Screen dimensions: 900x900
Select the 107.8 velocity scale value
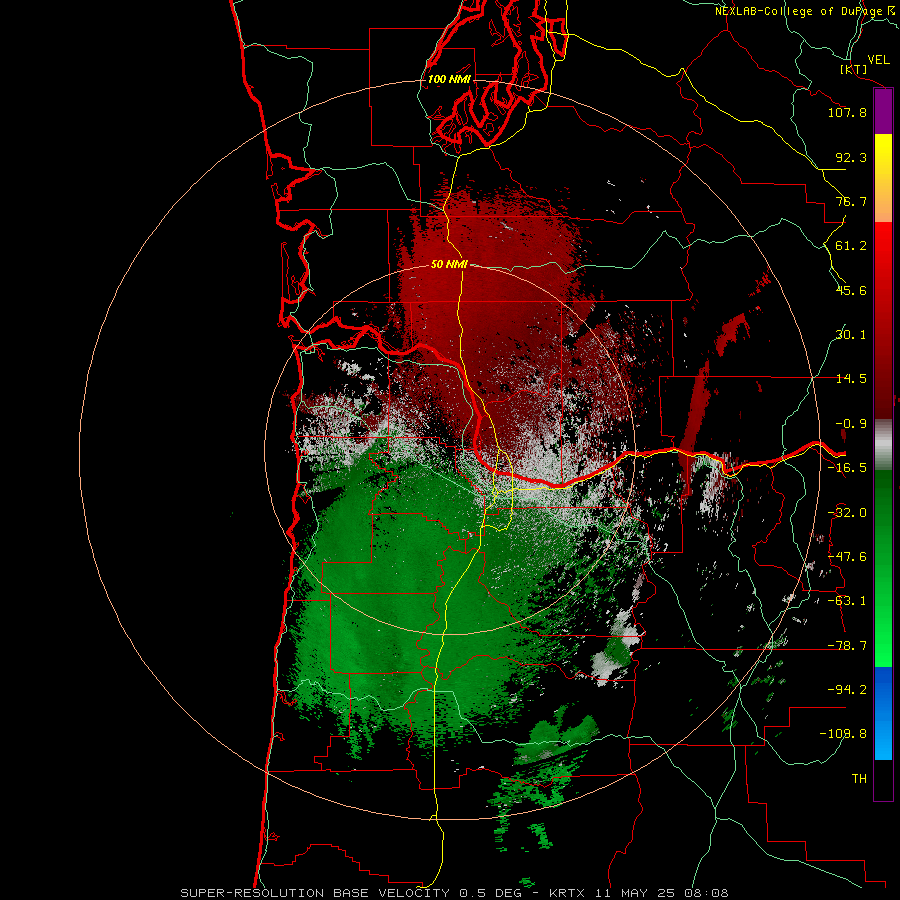tap(847, 112)
